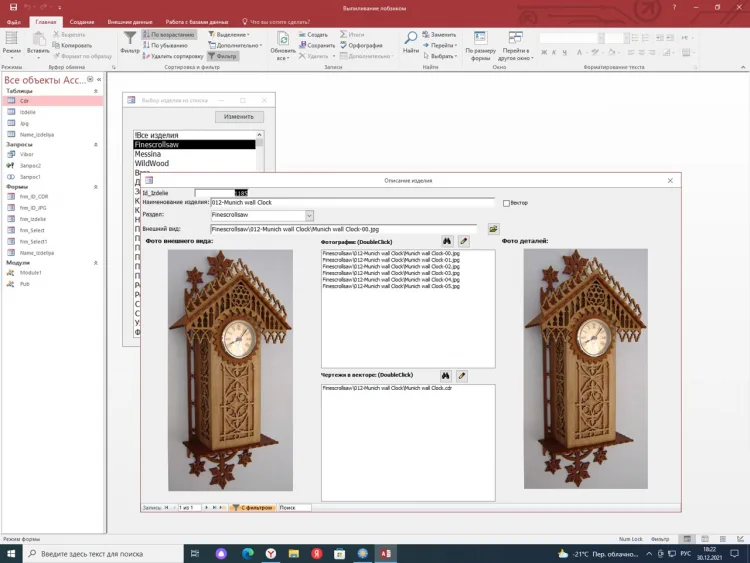Open the Режим view button
The width and height of the screenshot is (750, 563).
tap(11, 45)
